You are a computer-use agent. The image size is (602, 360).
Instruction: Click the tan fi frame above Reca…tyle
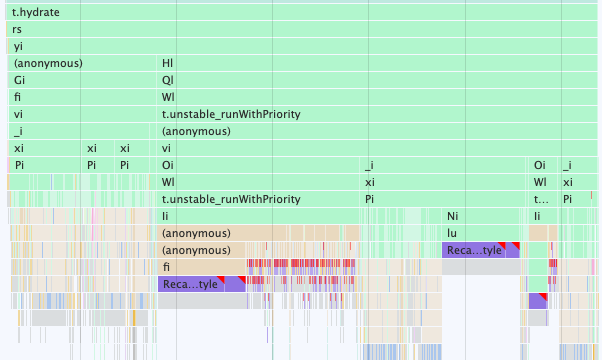pyautogui.click(x=202, y=267)
